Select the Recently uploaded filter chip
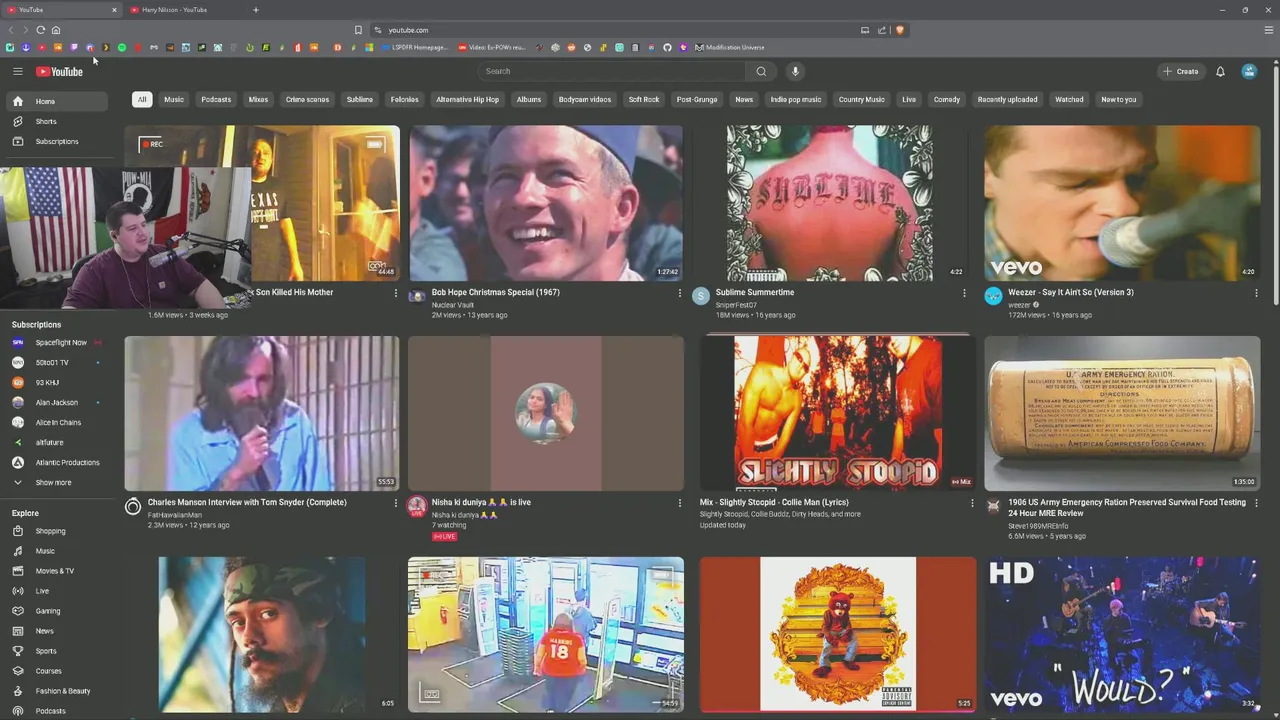1280x720 pixels. [x=1007, y=99]
